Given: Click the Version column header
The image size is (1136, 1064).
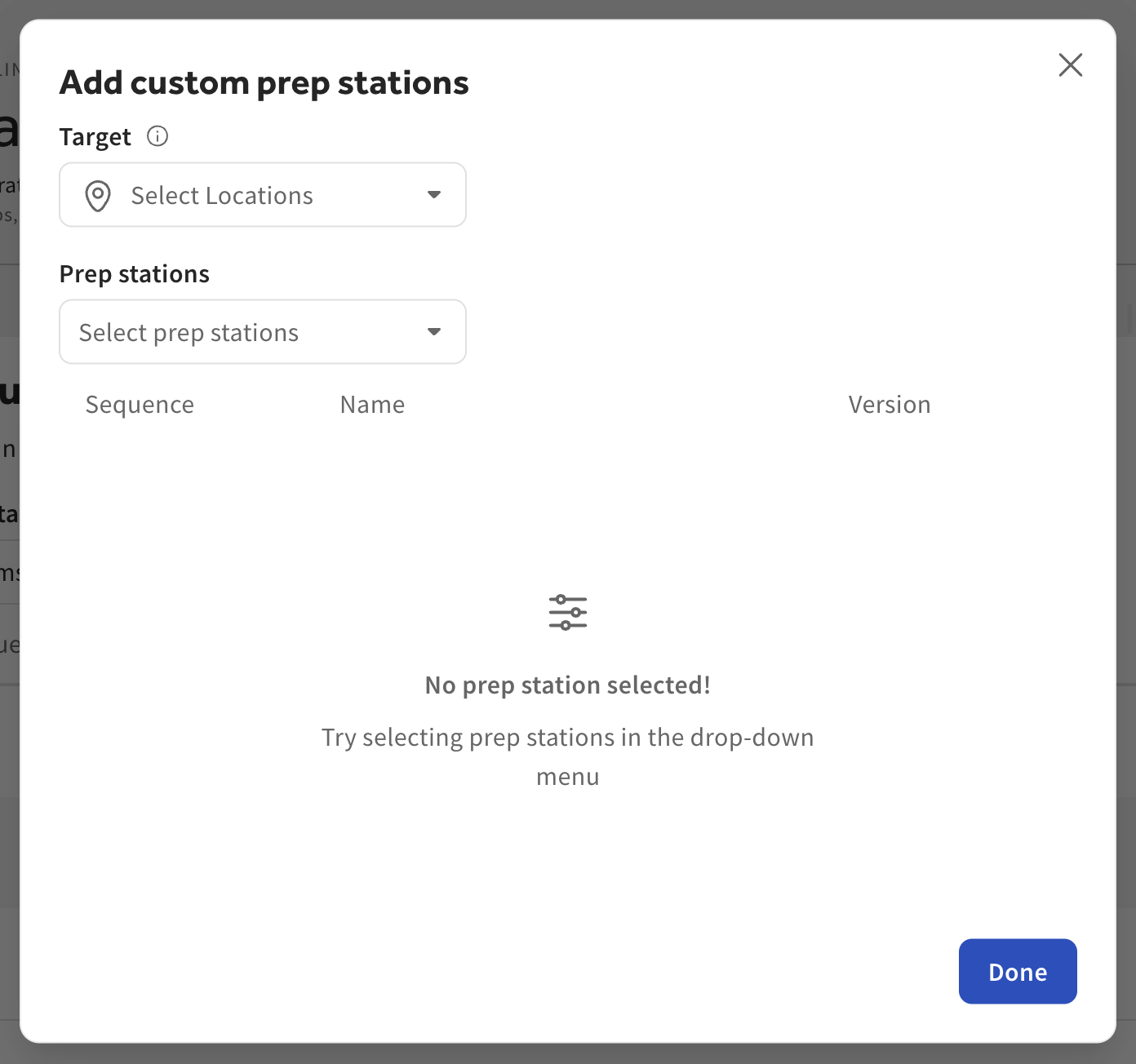Looking at the screenshot, I should click(890, 405).
